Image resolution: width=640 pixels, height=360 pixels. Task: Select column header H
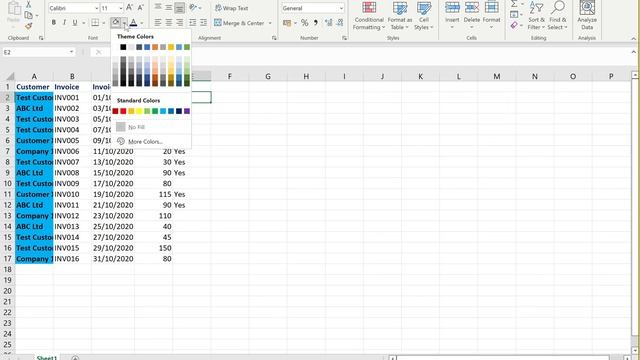point(306,76)
